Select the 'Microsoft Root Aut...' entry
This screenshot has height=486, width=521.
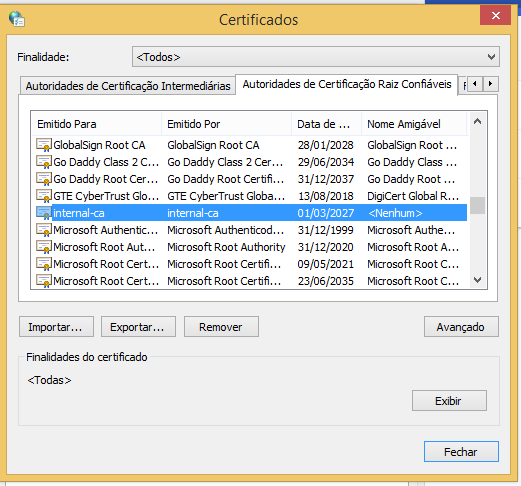tap(104, 247)
